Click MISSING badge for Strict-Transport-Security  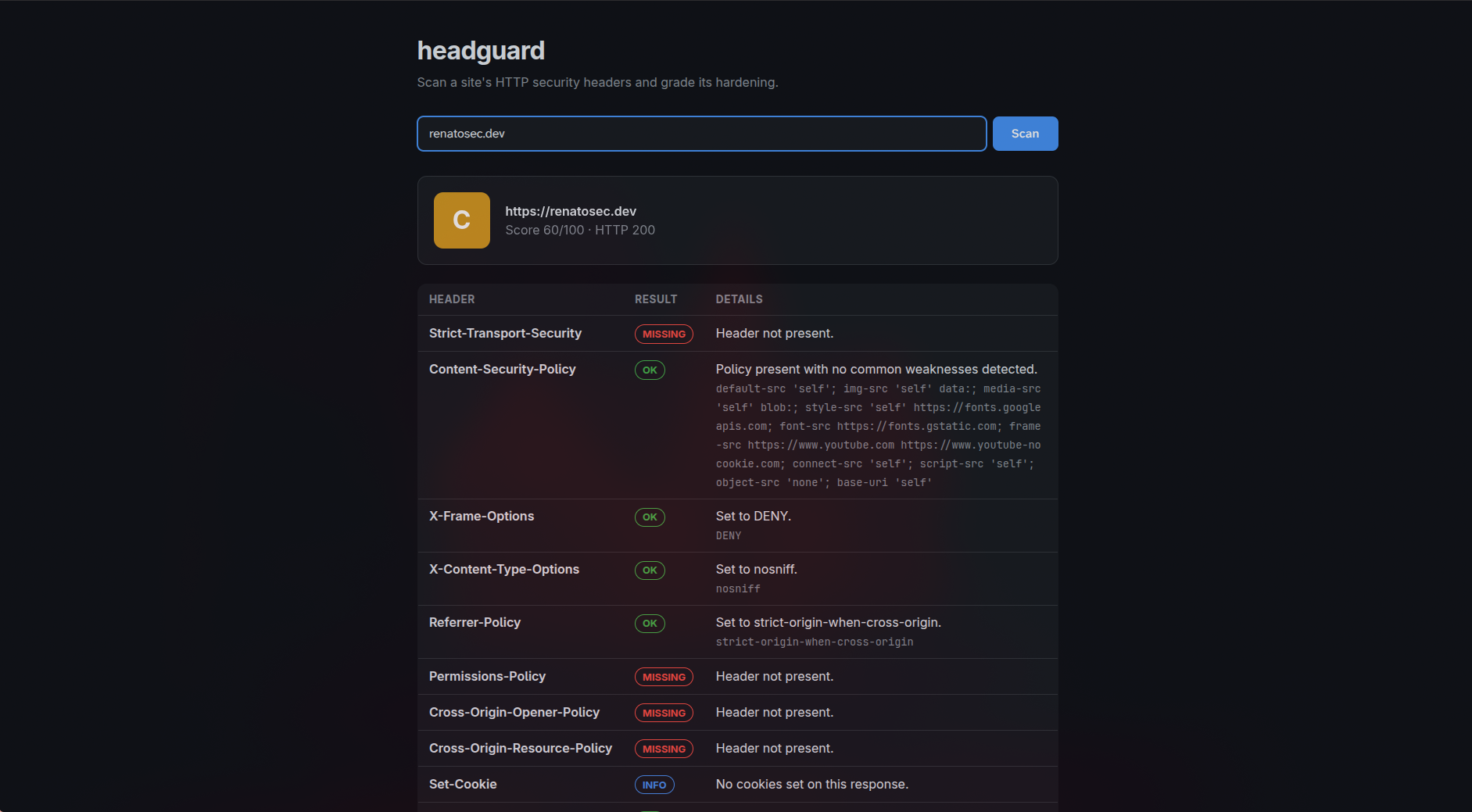coord(664,334)
